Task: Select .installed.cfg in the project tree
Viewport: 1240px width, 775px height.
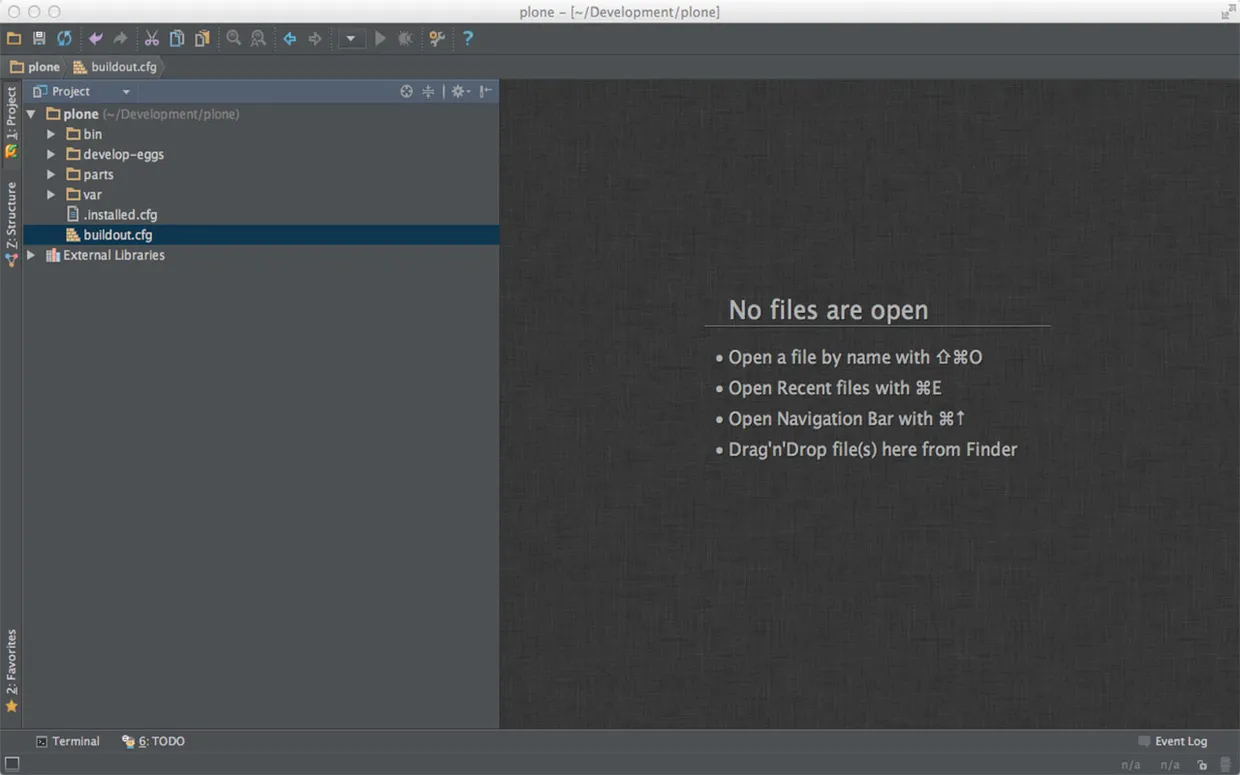Action: (119, 214)
